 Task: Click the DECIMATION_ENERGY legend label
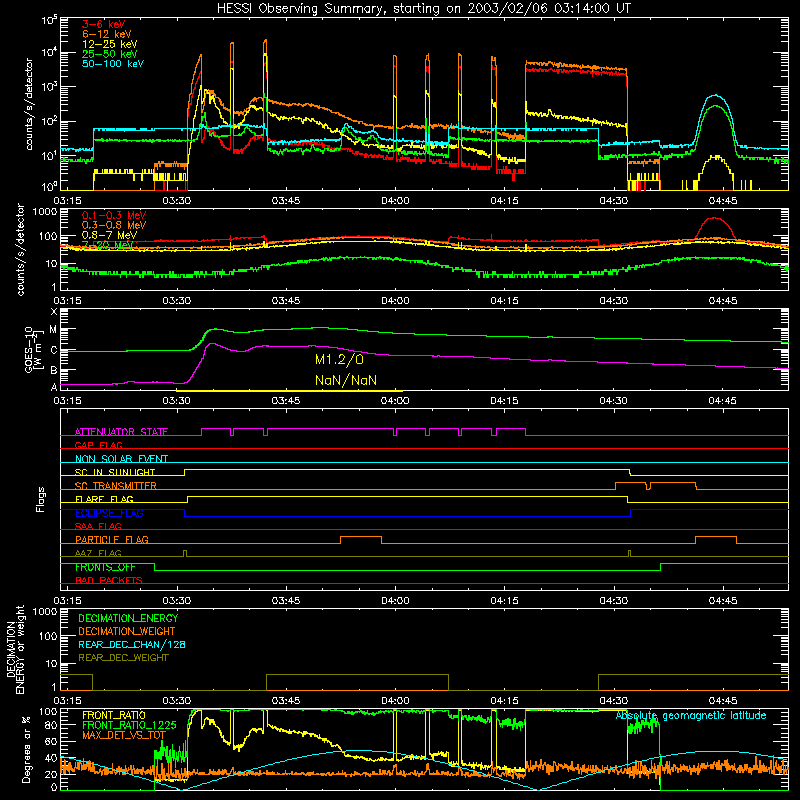[x=128, y=618]
